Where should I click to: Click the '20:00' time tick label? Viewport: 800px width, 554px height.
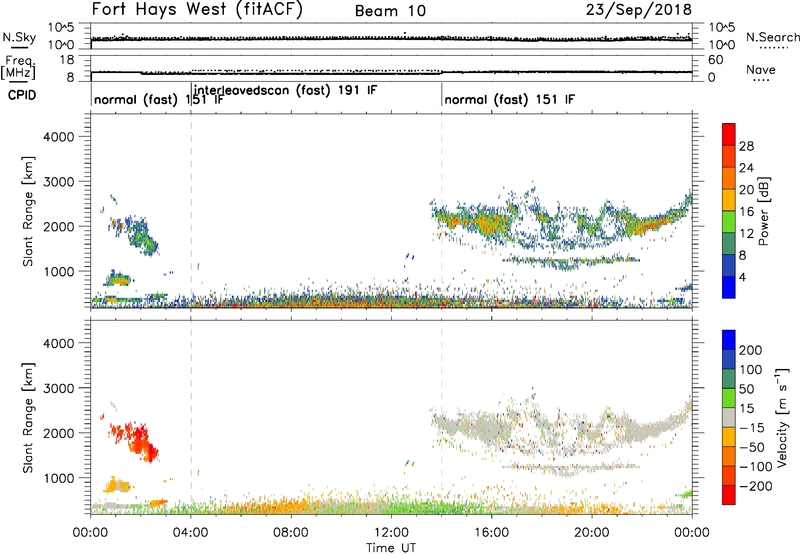pyautogui.click(x=591, y=533)
